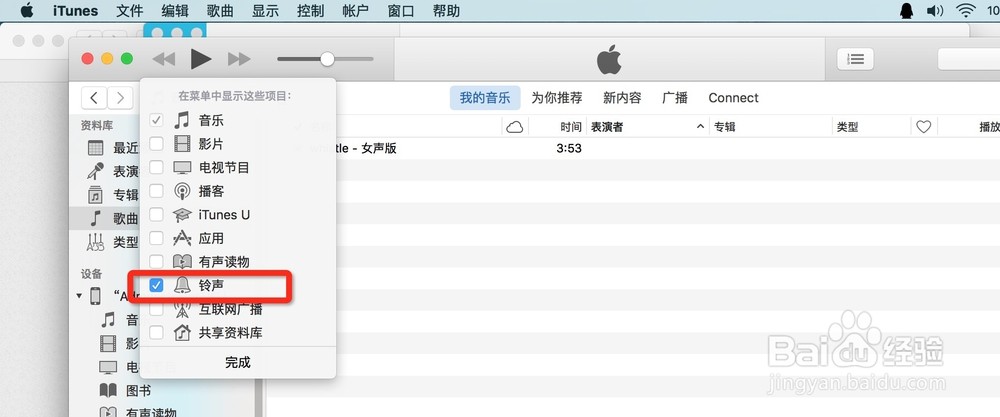Screen dimensions: 1000x417
Task: Click the house icon beside 共享资料库
Action: 182,332
